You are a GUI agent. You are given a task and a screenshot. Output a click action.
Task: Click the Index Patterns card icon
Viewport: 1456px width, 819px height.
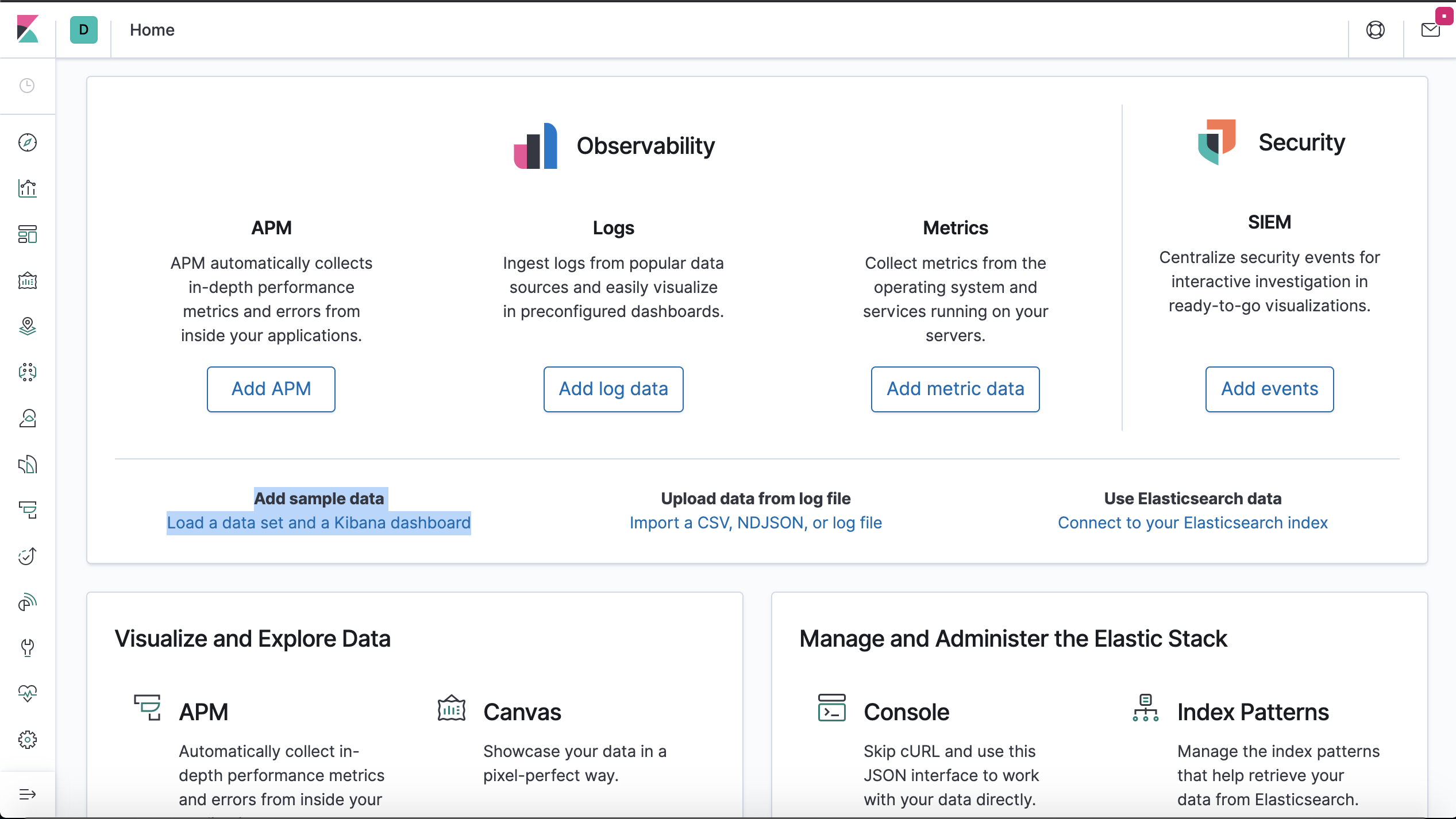click(1146, 708)
